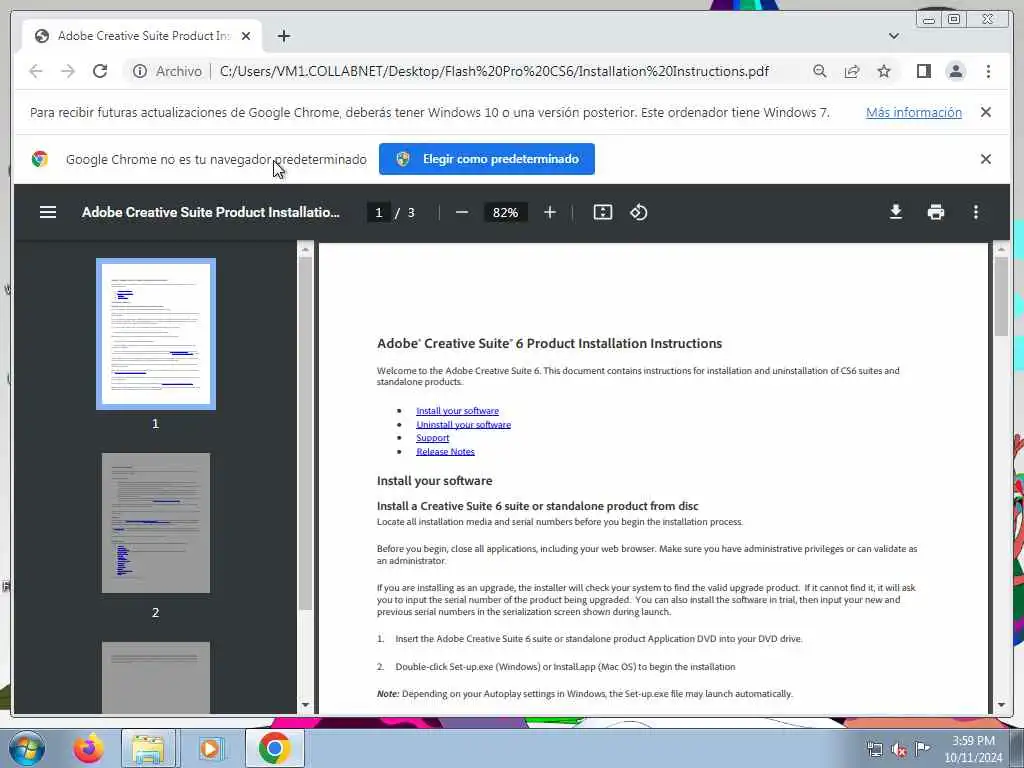Go back in browser history
This screenshot has height=768, width=1024.
click(x=36, y=71)
